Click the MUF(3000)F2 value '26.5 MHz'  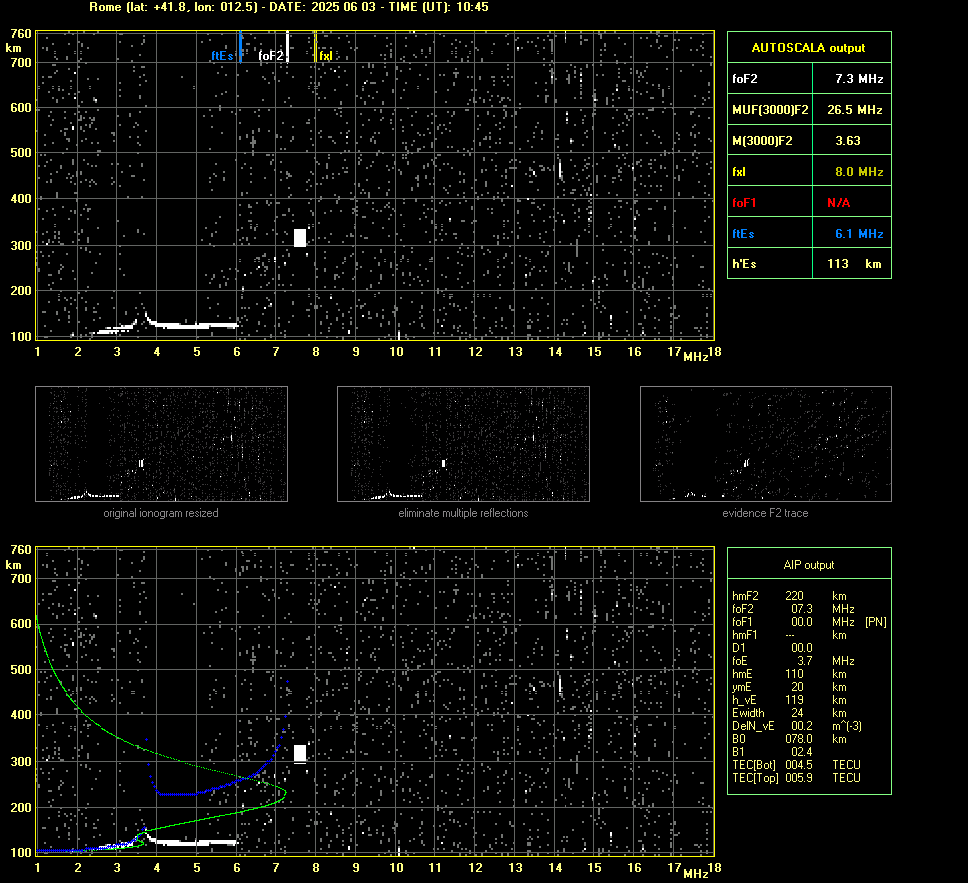tap(854, 110)
